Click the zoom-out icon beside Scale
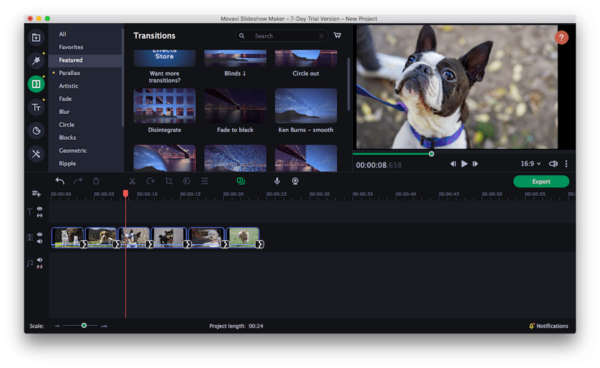 [x=57, y=326]
